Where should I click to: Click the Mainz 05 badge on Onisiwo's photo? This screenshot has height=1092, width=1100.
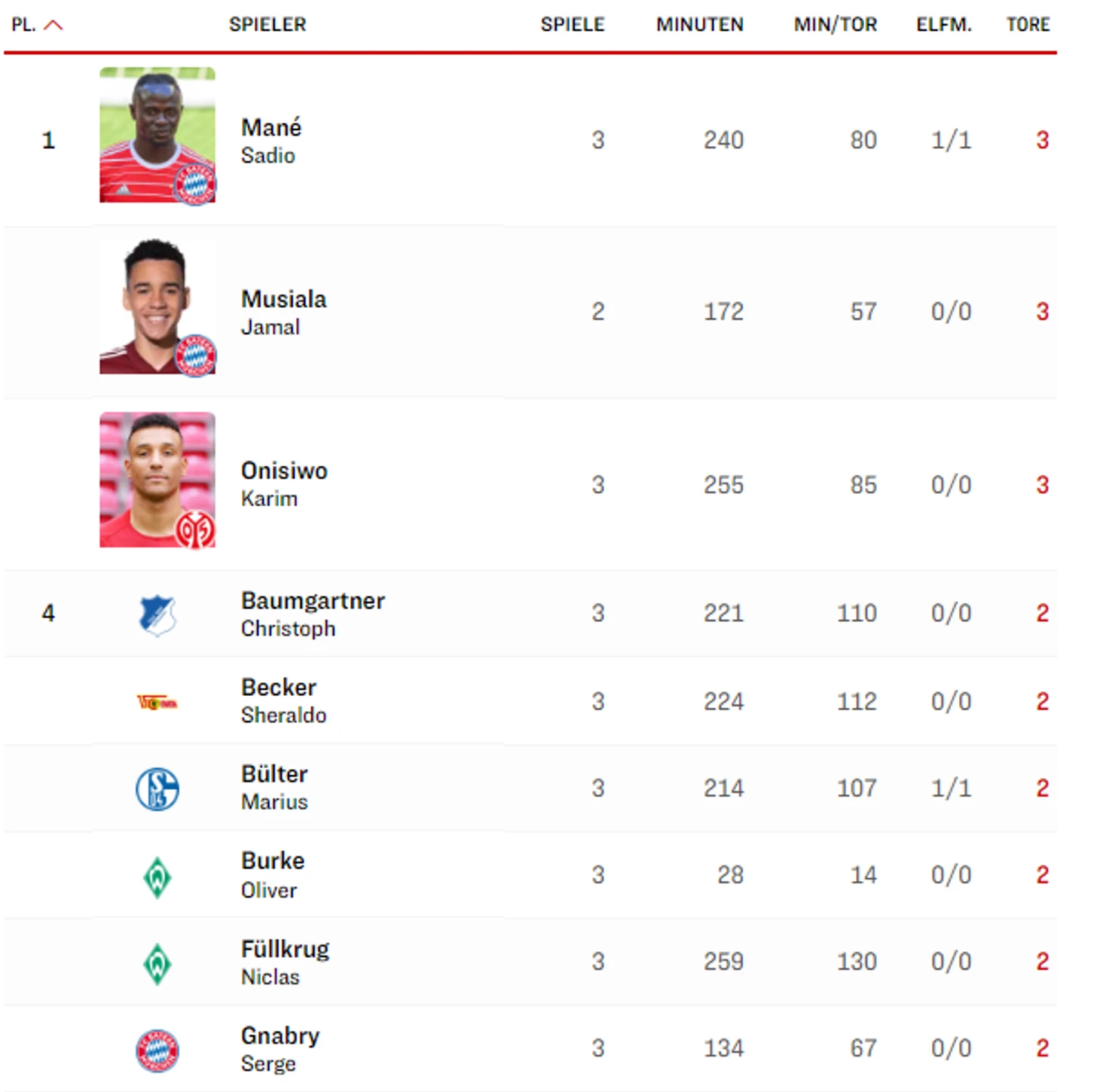pos(195,529)
